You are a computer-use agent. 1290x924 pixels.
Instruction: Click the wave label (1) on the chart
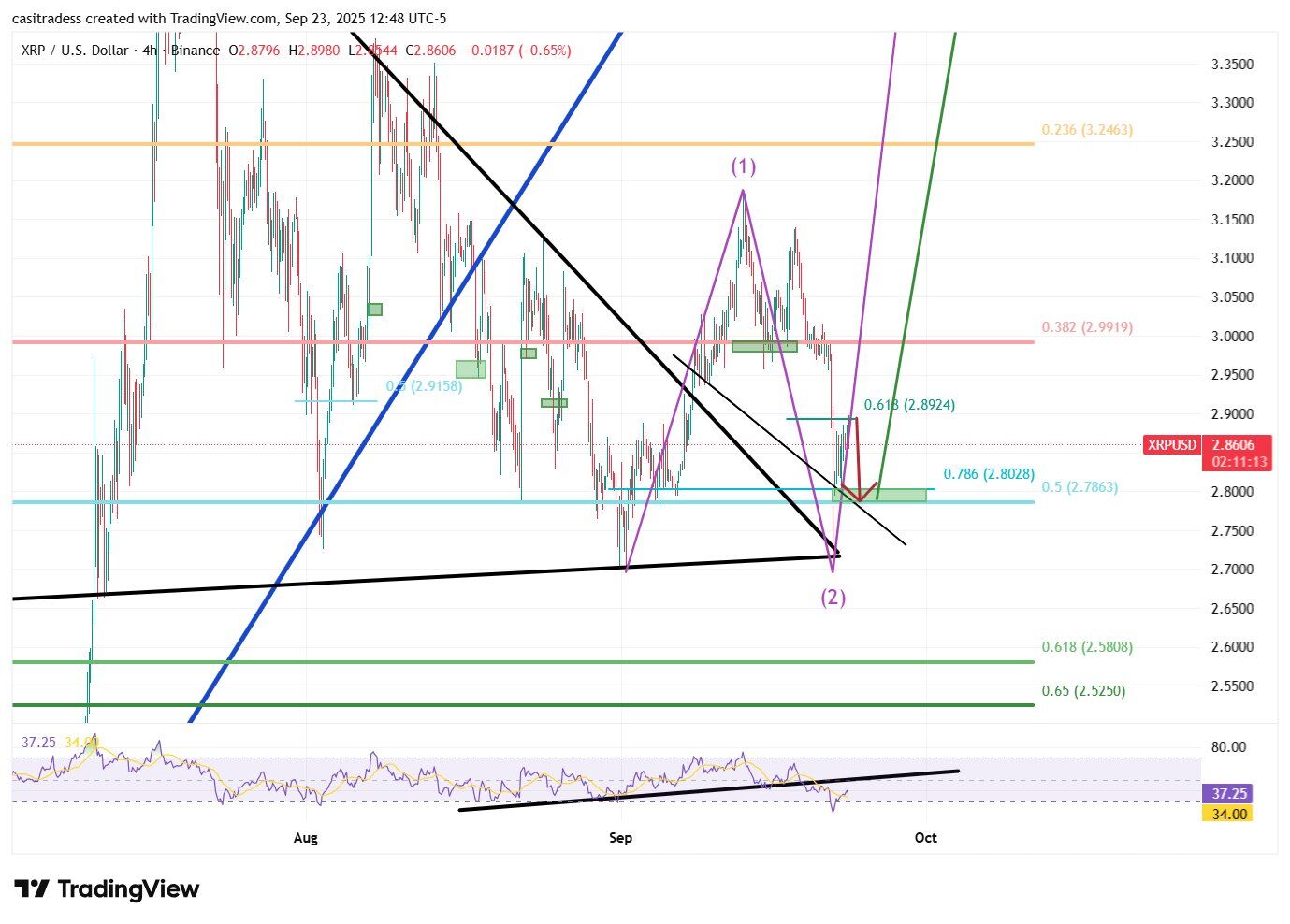coord(742,166)
